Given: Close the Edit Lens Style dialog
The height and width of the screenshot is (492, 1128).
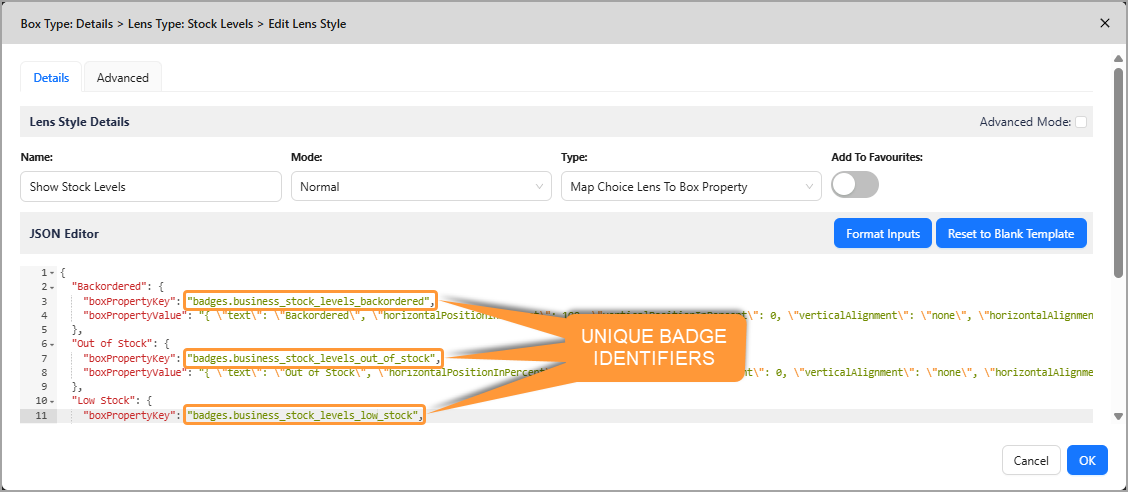Looking at the screenshot, I should tap(1104, 23).
